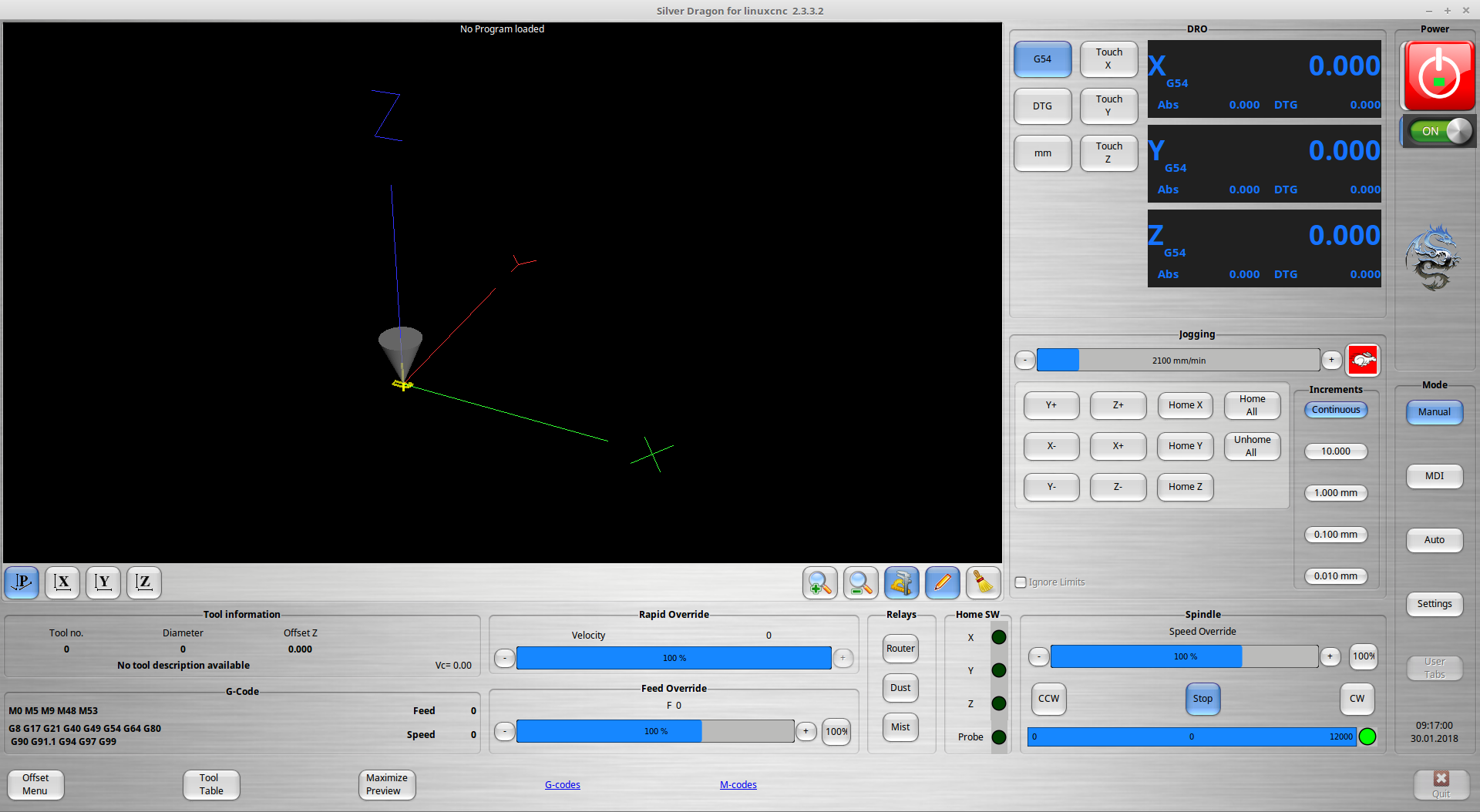
Task: Decrease feed override with minus
Action: [504, 731]
